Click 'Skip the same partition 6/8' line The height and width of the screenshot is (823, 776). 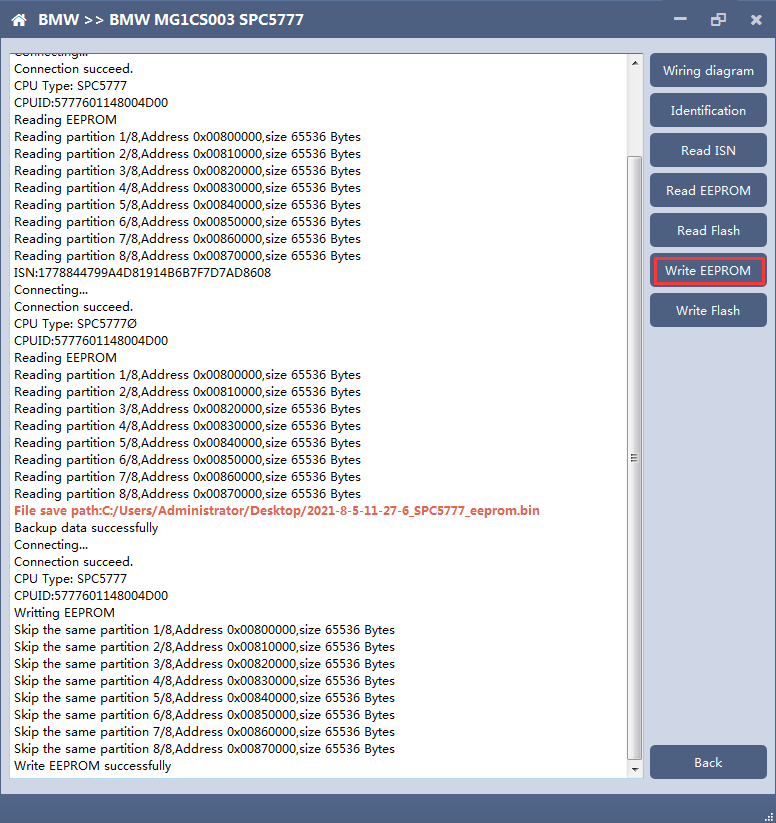coord(204,715)
